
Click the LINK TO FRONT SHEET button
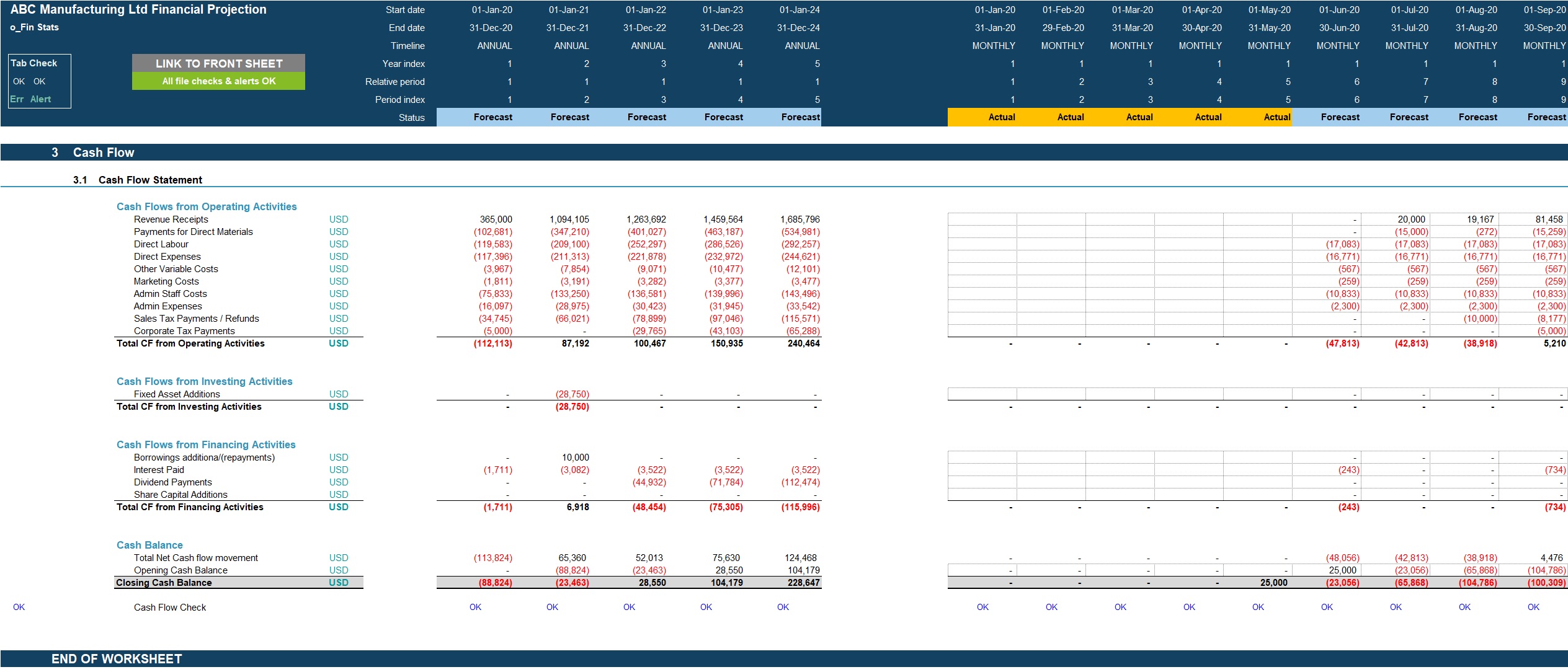(218, 63)
